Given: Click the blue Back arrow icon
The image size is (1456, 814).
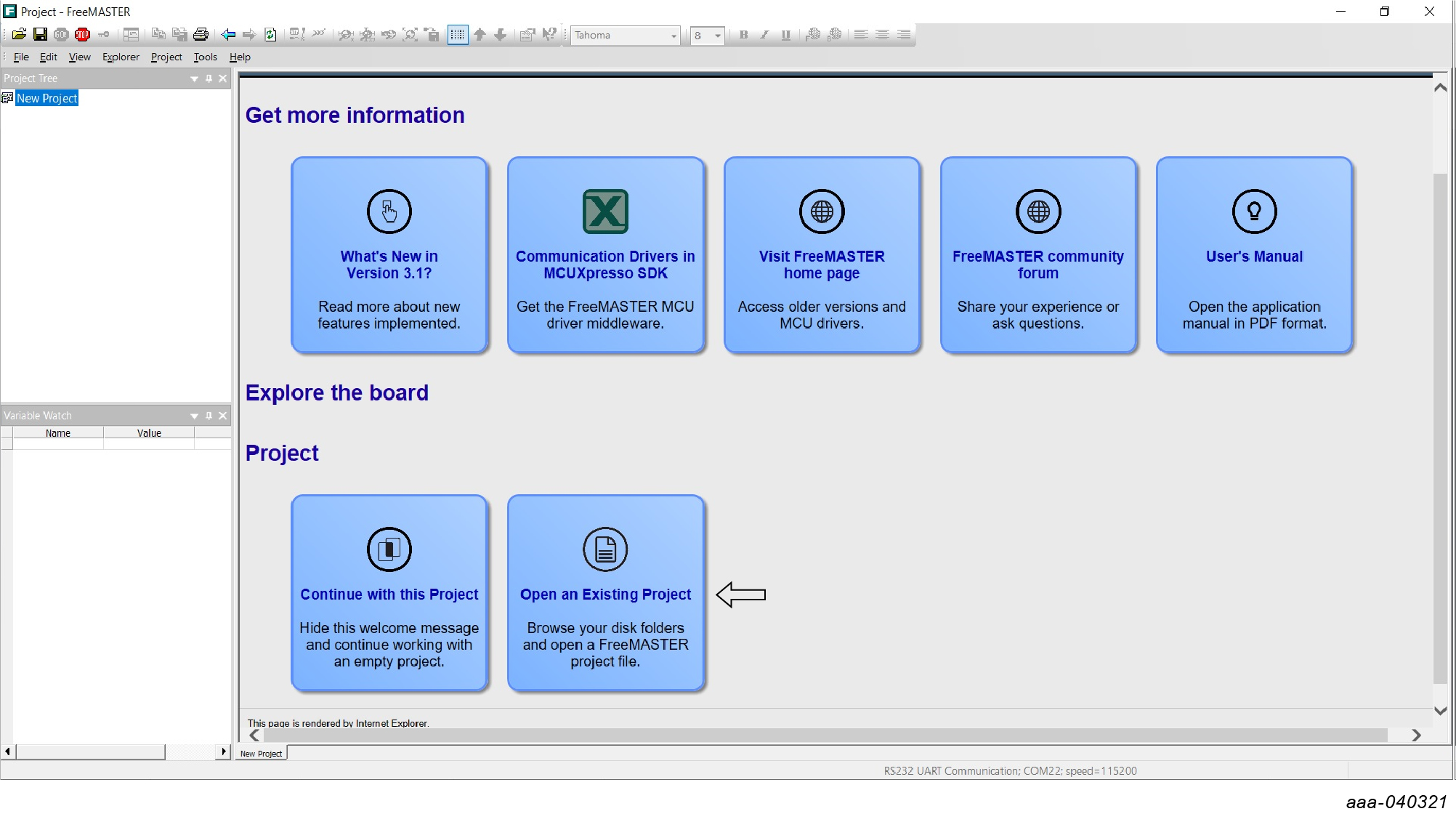Looking at the screenshot, I should [x=228, y=34].
